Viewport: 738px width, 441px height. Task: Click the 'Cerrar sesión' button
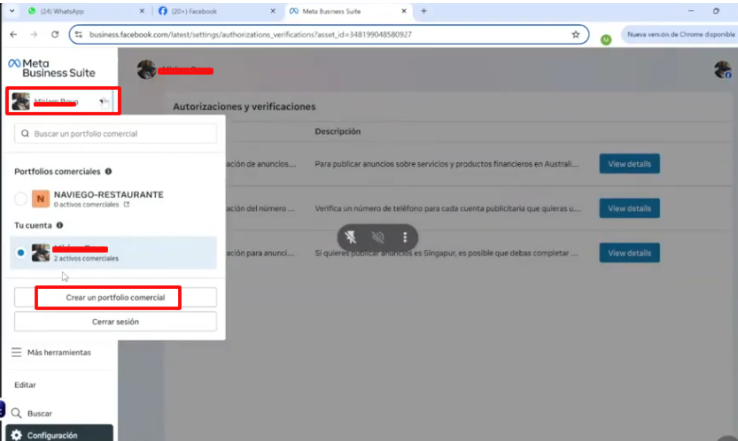pos(115,322)
